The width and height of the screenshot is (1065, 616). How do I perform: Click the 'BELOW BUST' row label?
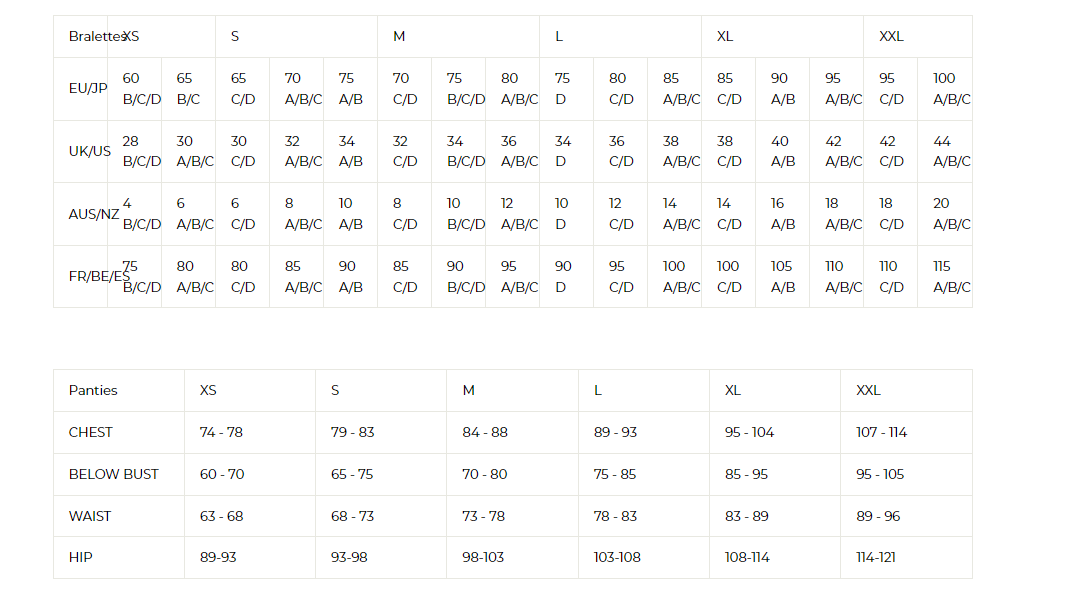click(119, 475)
